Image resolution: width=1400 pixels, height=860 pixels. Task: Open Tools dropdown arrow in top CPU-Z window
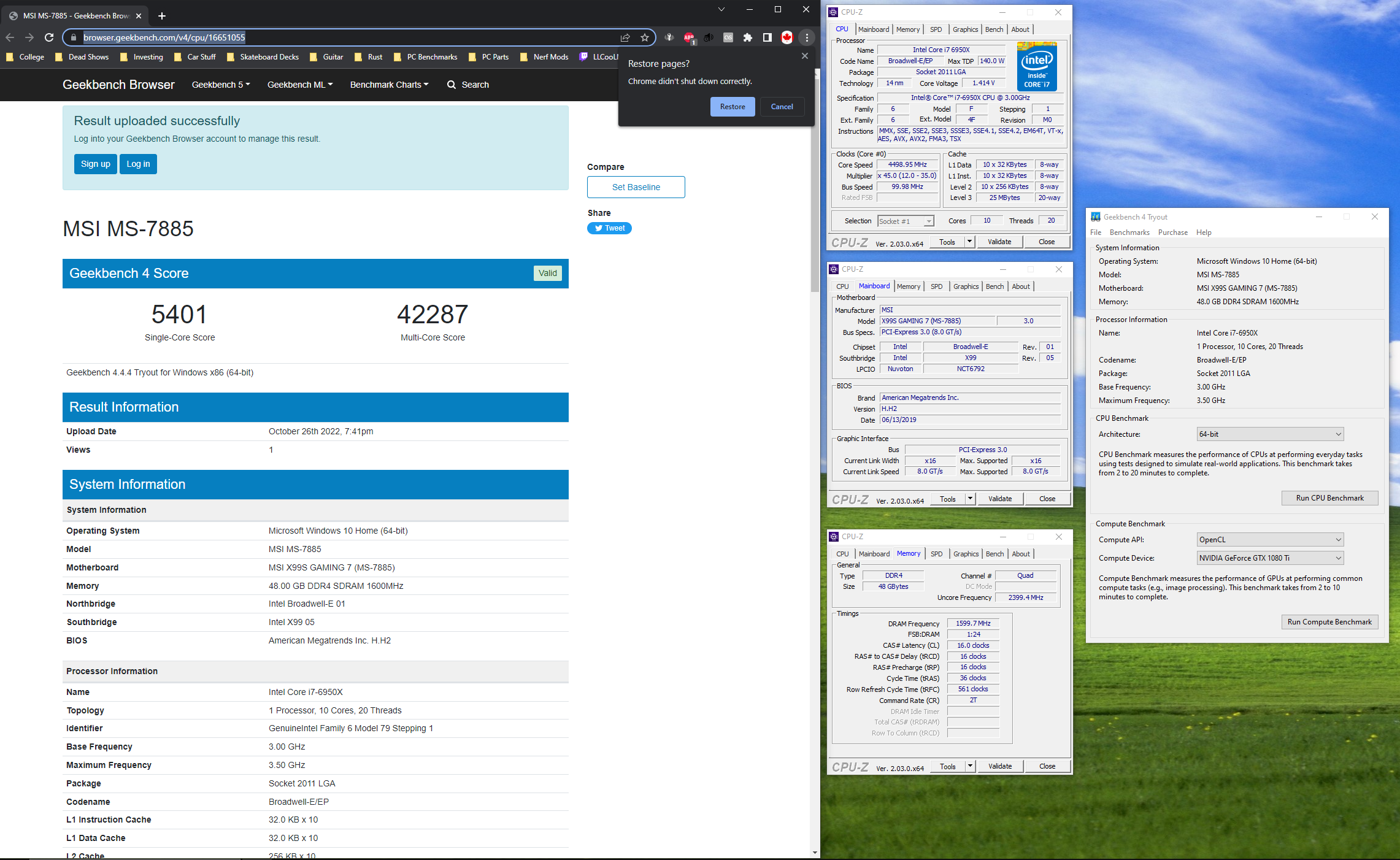tap(970, 242)
